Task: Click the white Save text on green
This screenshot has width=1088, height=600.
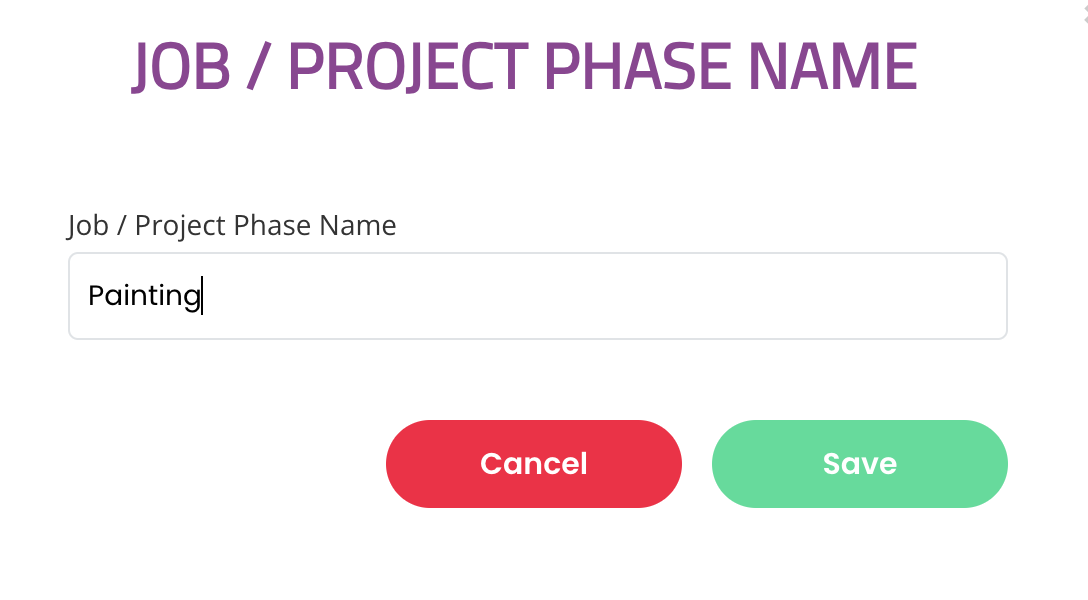Action: (860, 463)
